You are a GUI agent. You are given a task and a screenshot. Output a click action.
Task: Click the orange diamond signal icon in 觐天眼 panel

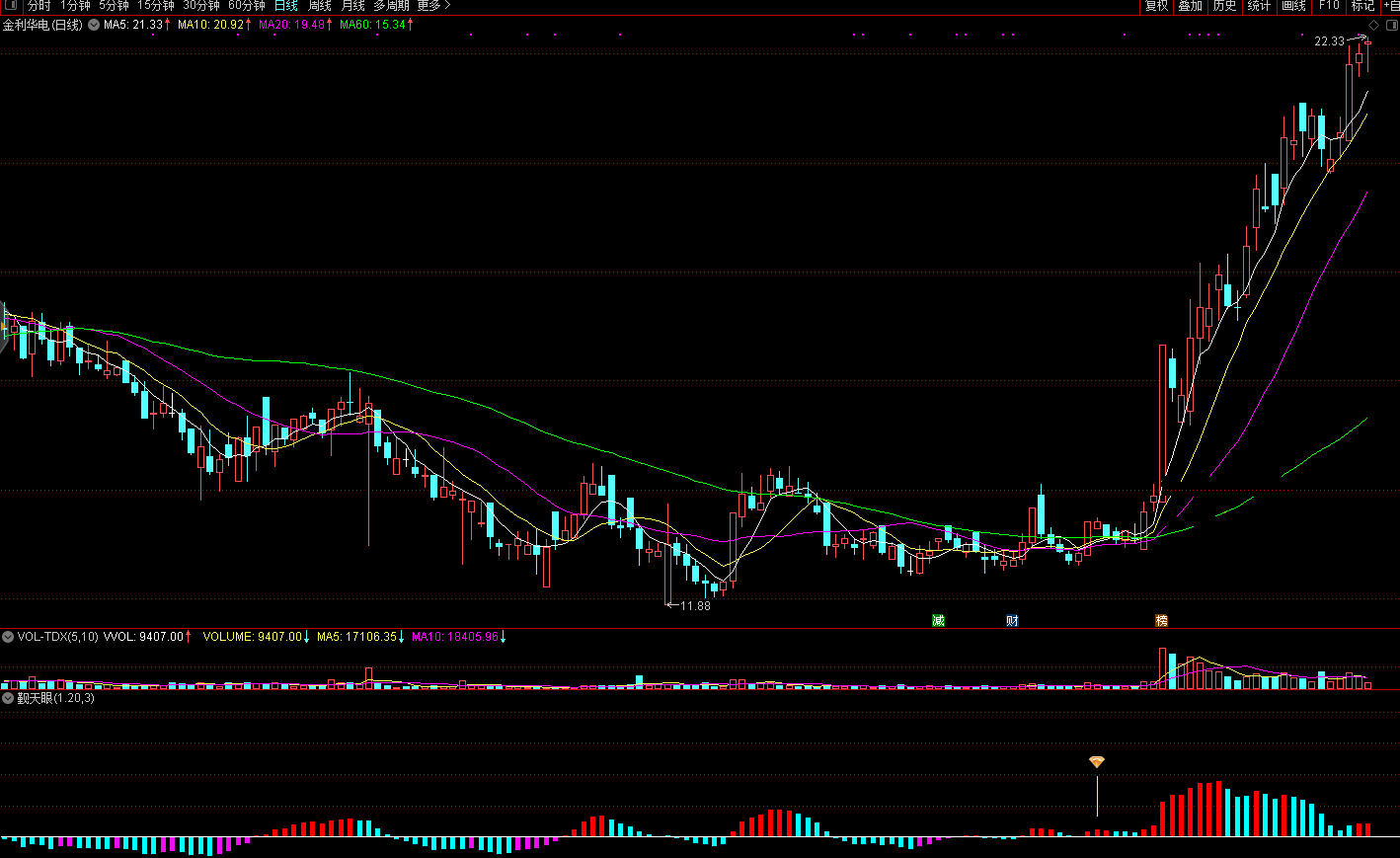[1097, 762]
